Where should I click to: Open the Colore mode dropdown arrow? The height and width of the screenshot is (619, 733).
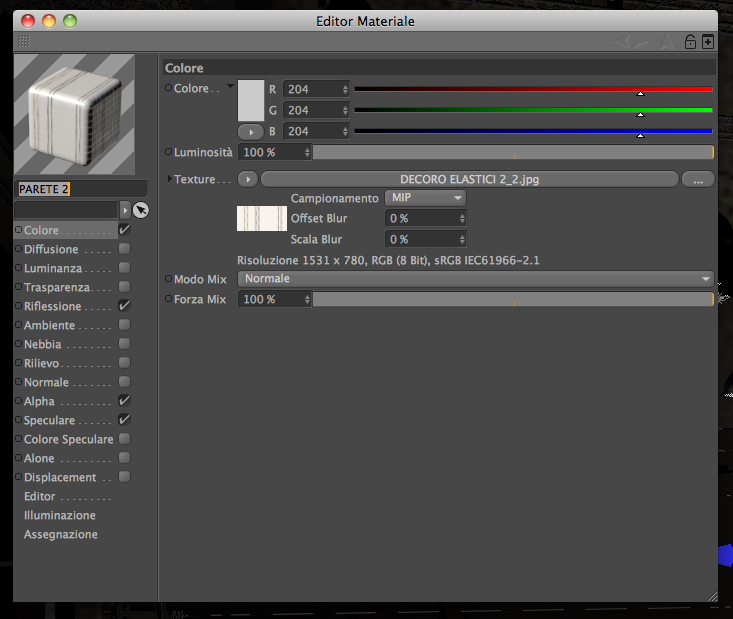coord(230,86)
